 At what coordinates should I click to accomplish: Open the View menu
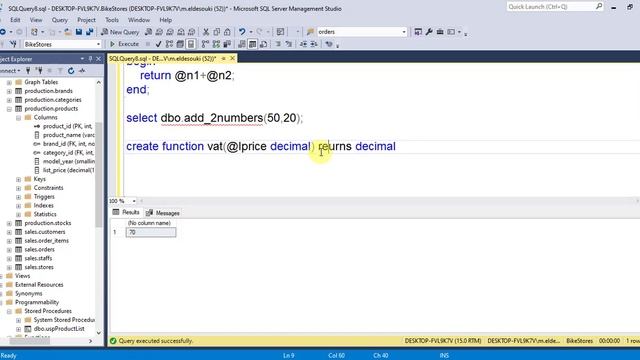point(36,20)
